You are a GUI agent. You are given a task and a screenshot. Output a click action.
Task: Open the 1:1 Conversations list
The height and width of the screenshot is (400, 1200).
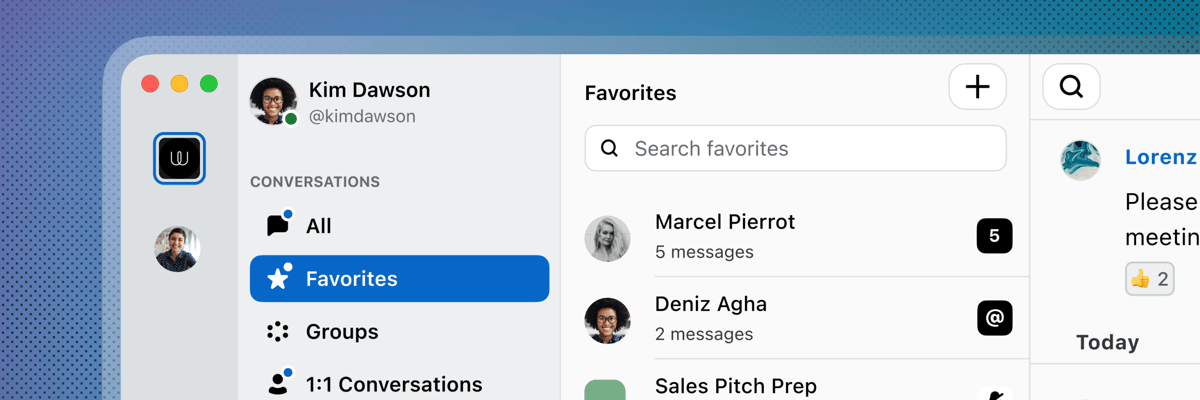point(393,384)
